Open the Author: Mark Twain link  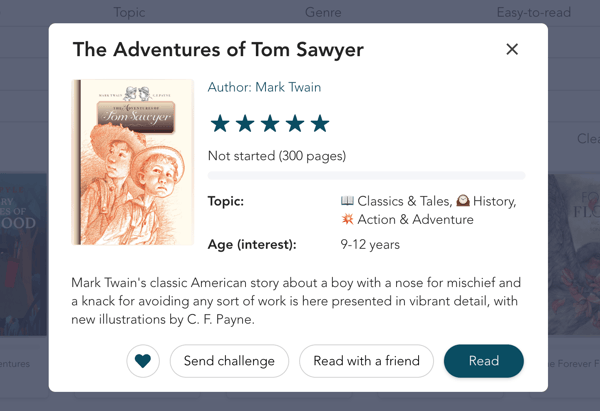point(264,87)
